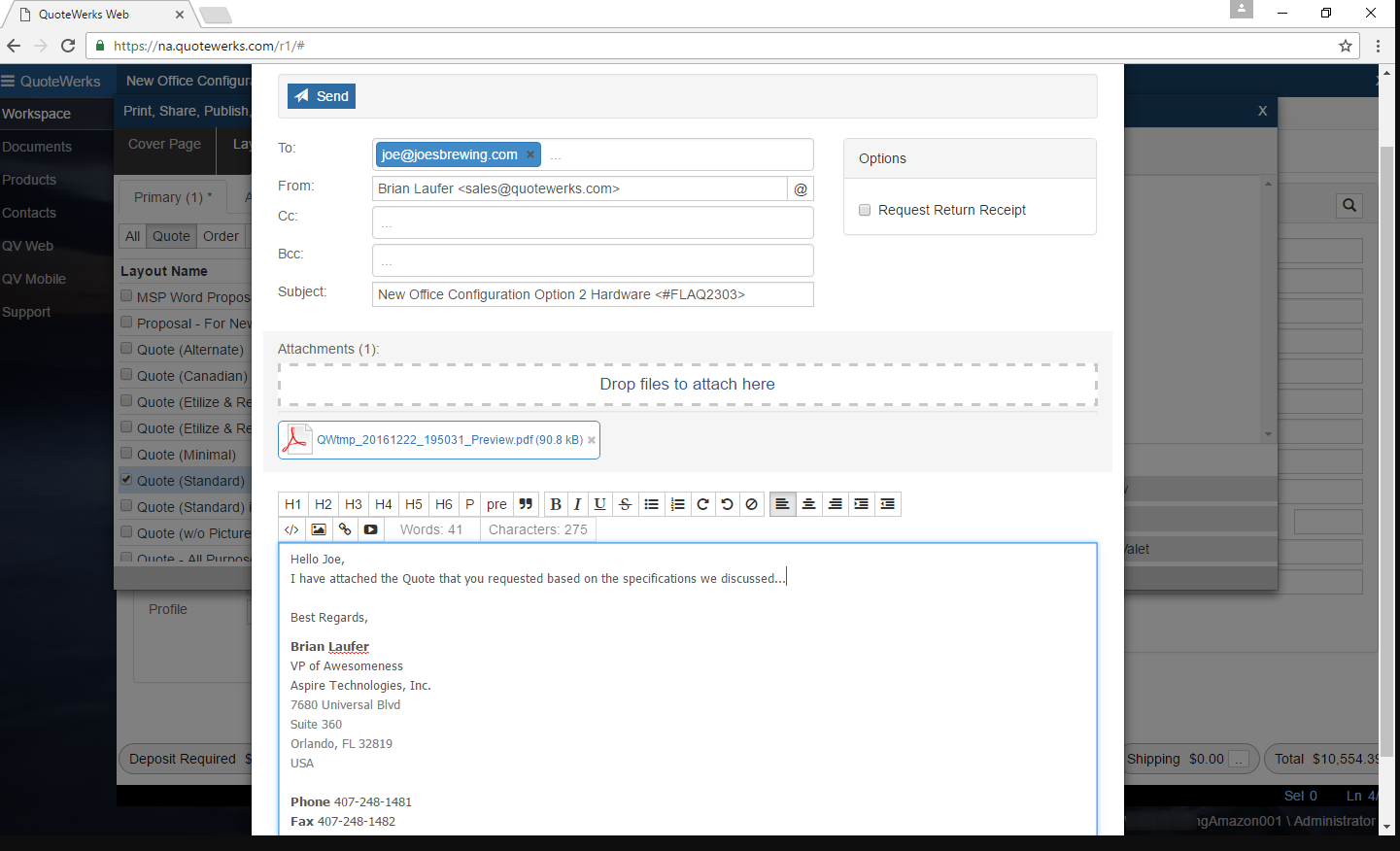The image size is (1400, 851).
Task: Click the redo icon
Action: (x=702, y=504)
